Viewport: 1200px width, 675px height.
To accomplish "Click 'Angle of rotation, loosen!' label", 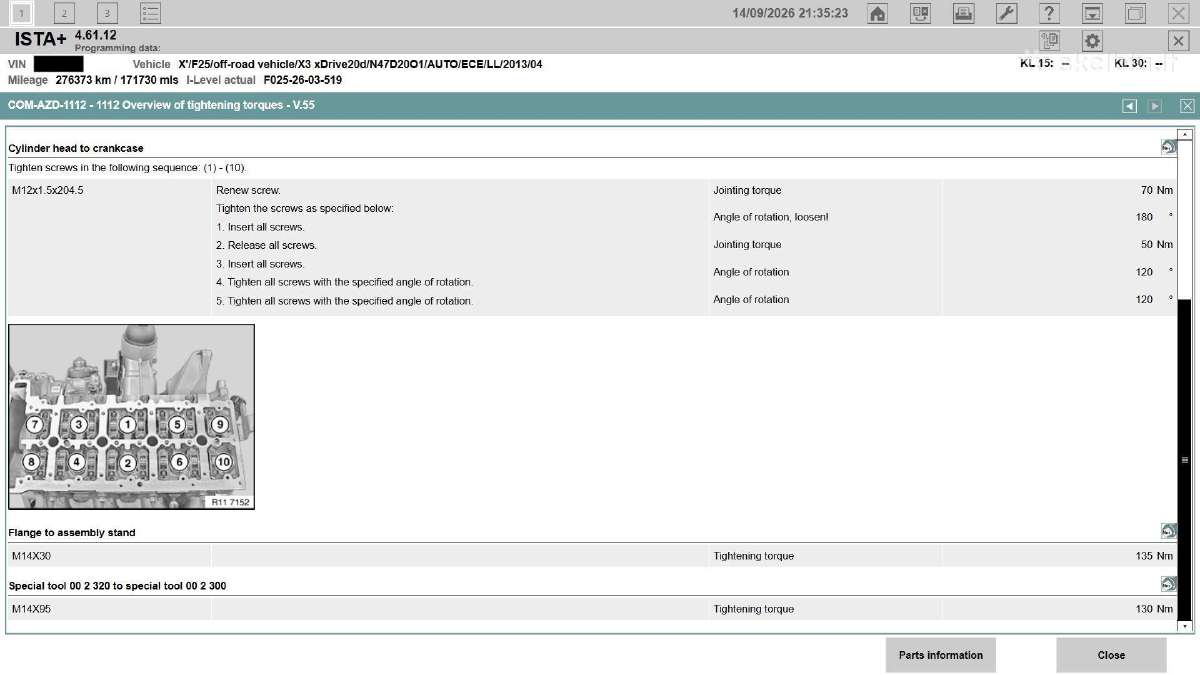I will 771,217.
